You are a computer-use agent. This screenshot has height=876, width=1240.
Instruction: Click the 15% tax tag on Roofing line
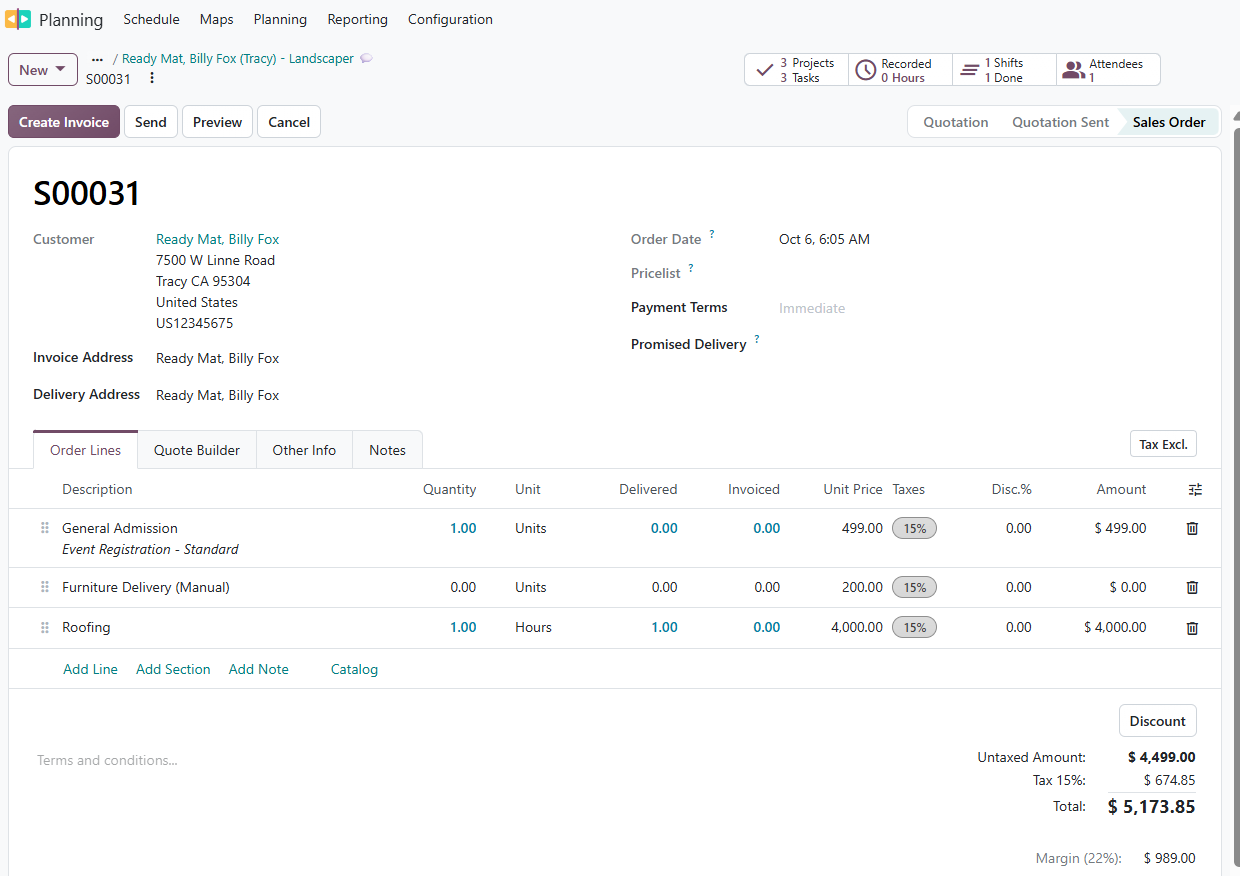914,628
